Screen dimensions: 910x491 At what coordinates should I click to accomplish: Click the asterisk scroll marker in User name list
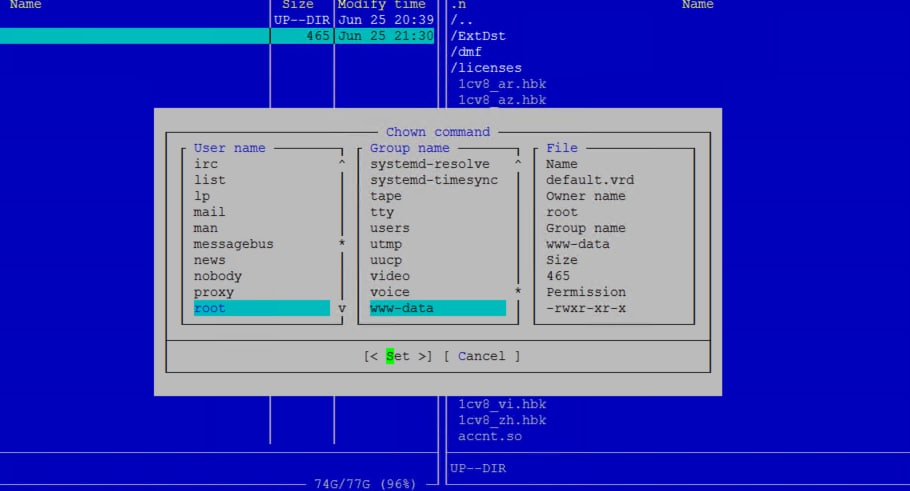(x=342, y=243)
